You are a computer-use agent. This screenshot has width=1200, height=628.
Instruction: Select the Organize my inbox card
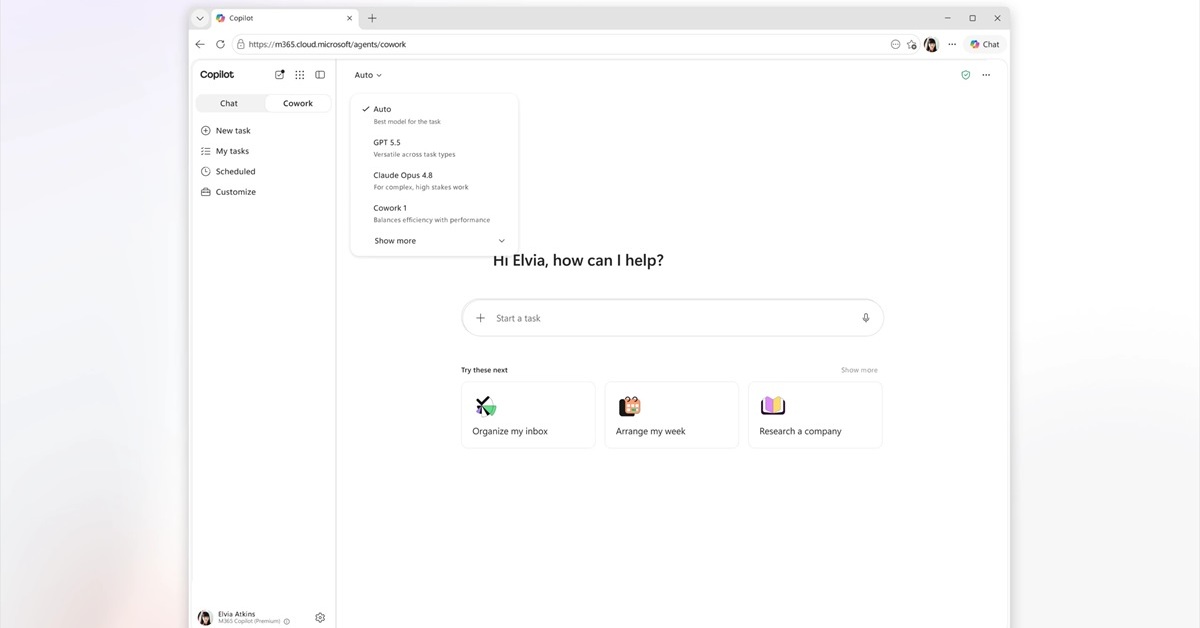(528, 415)
